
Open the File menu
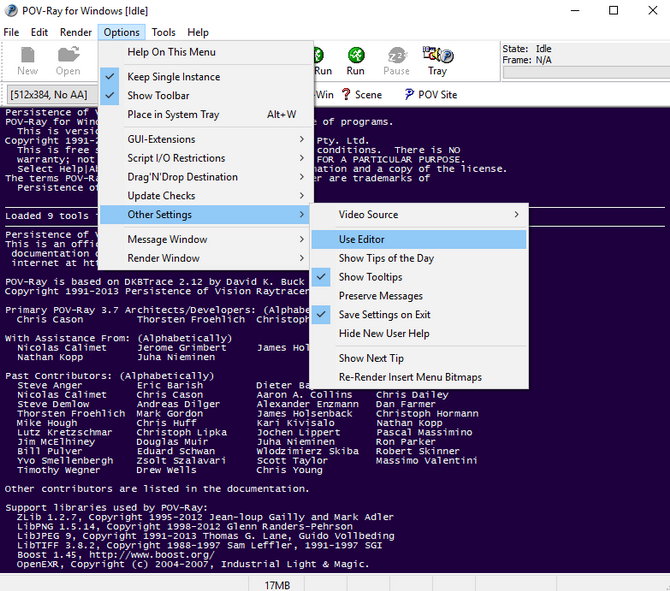click(x=11, y=32)
